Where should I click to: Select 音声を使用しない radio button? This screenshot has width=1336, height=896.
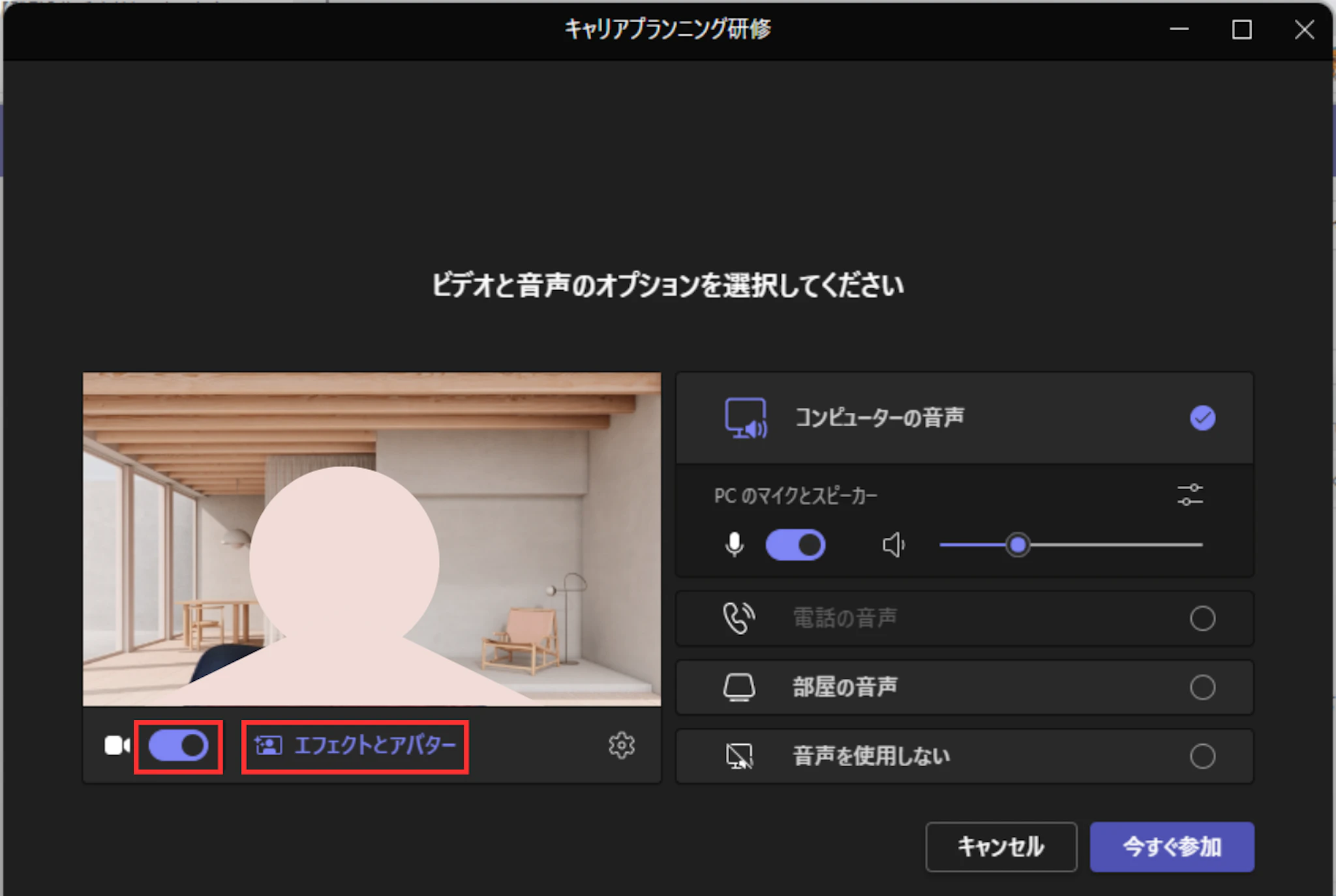(1202, 756)
